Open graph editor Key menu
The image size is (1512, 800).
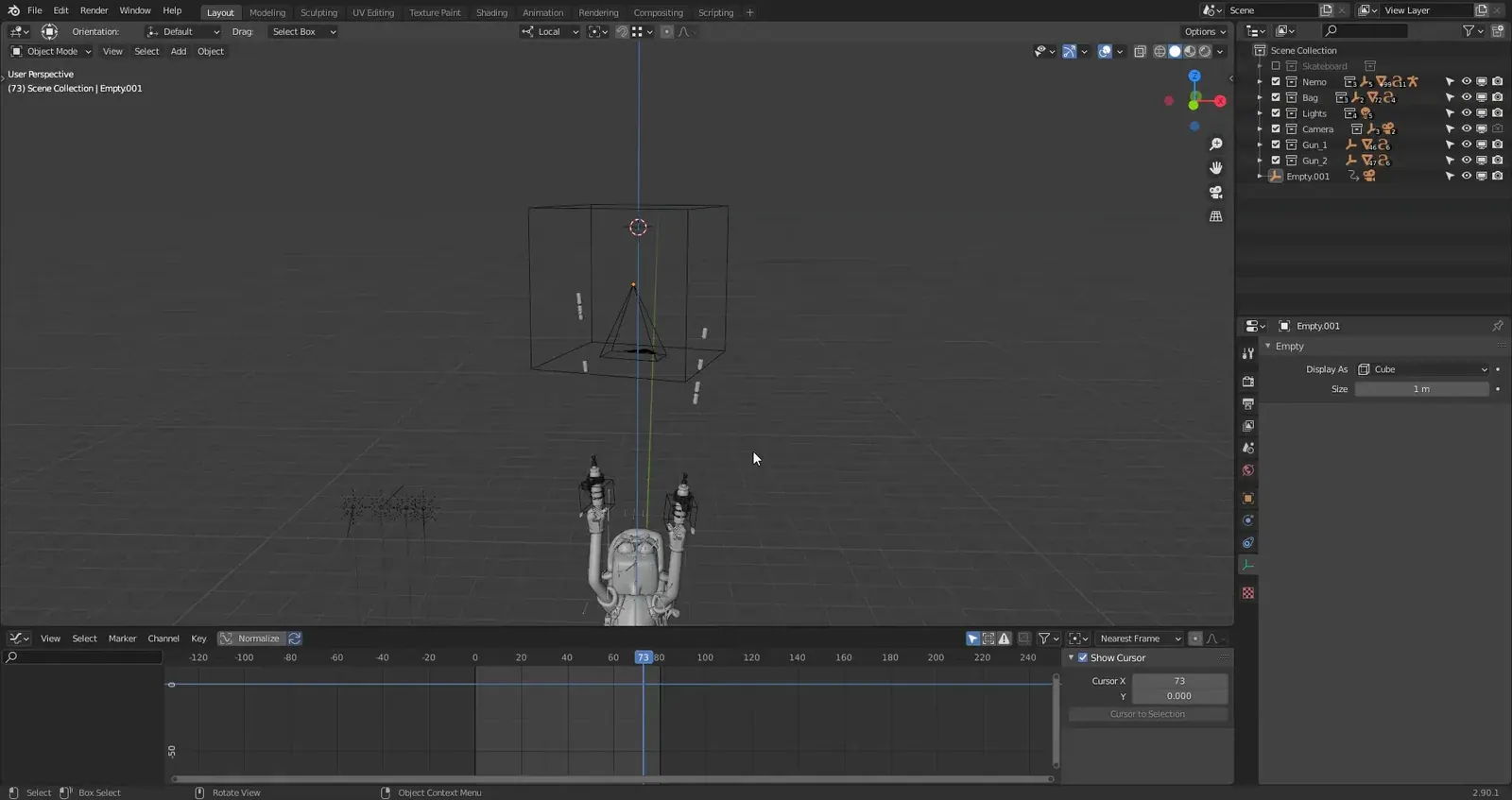(198, 638)
